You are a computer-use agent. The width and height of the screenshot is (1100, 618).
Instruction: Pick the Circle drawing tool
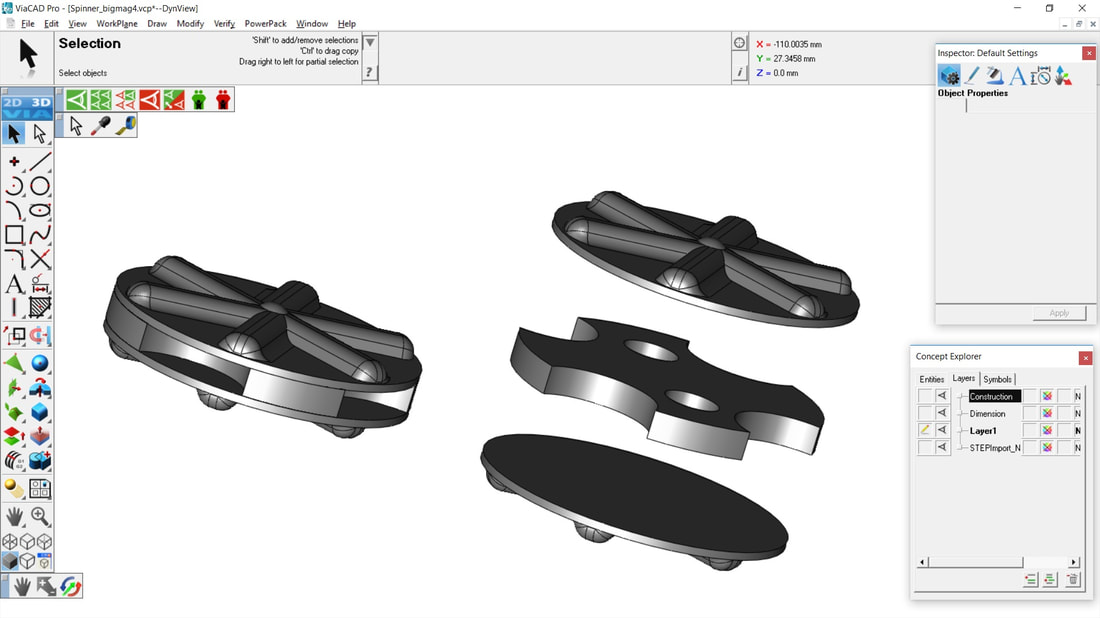point(40,186)
